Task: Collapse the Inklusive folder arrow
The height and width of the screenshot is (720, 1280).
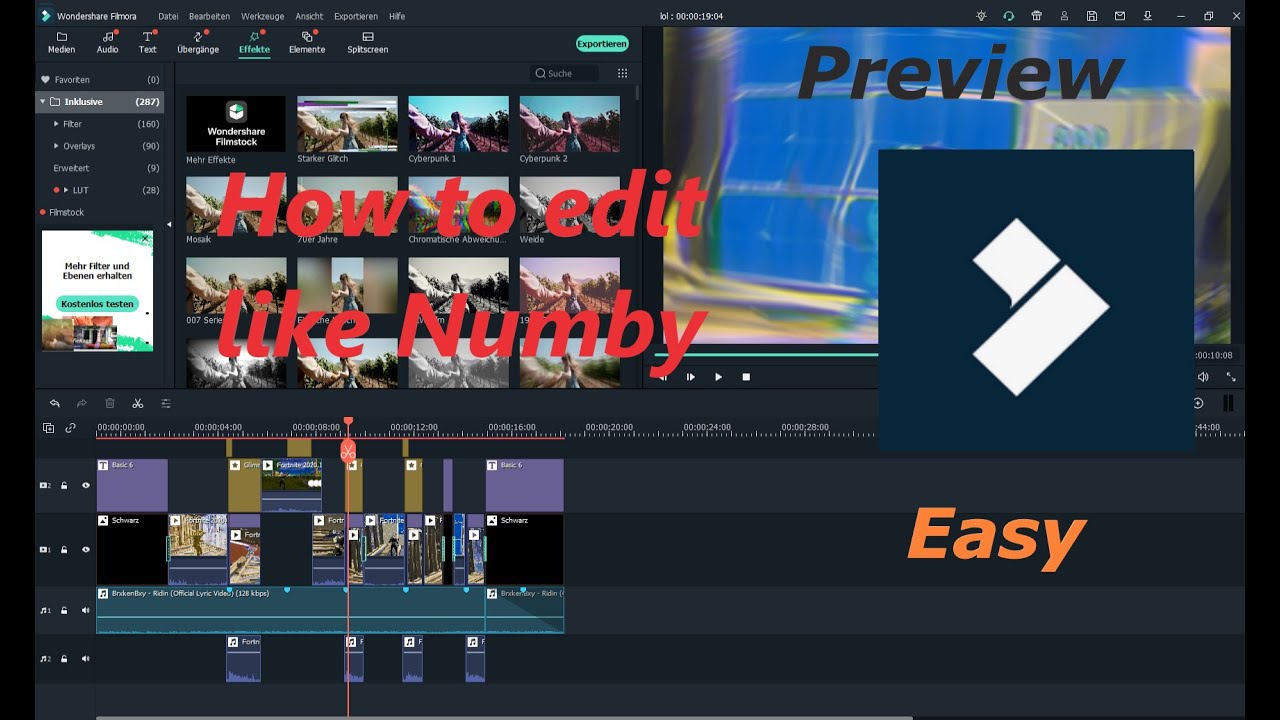Action: (x=43, y=101)
